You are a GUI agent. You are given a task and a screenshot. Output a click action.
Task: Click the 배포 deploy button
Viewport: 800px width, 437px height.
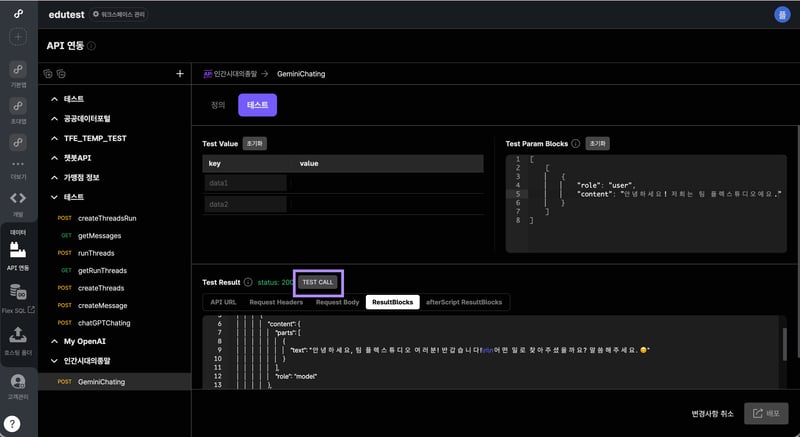766,413
